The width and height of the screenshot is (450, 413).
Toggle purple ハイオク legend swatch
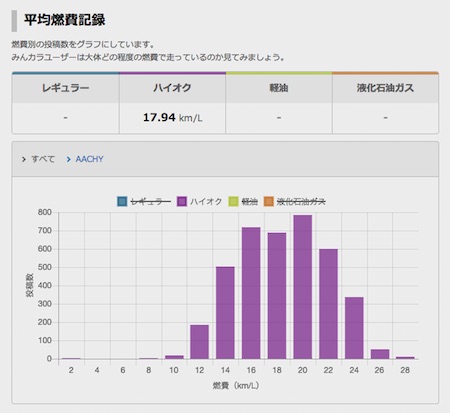[182, 201]
